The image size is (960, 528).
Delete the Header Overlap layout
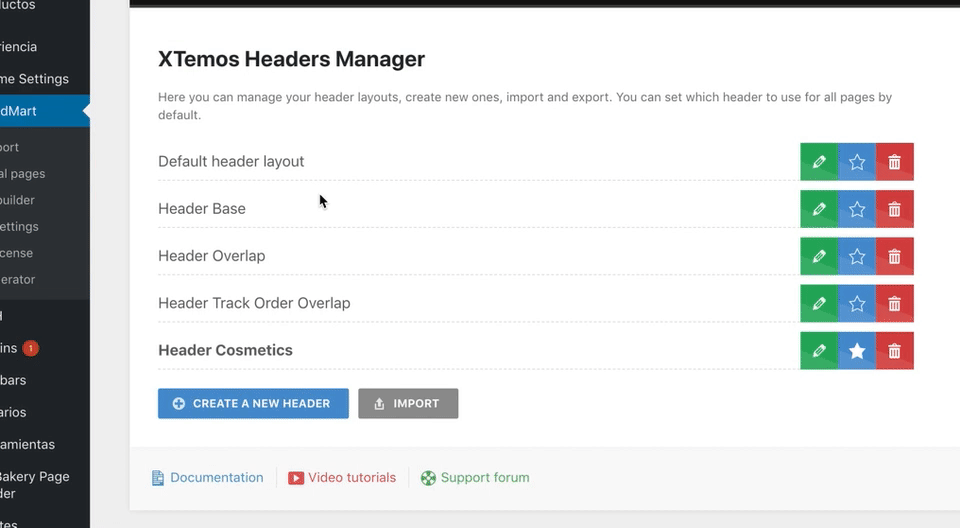[894, 256]
